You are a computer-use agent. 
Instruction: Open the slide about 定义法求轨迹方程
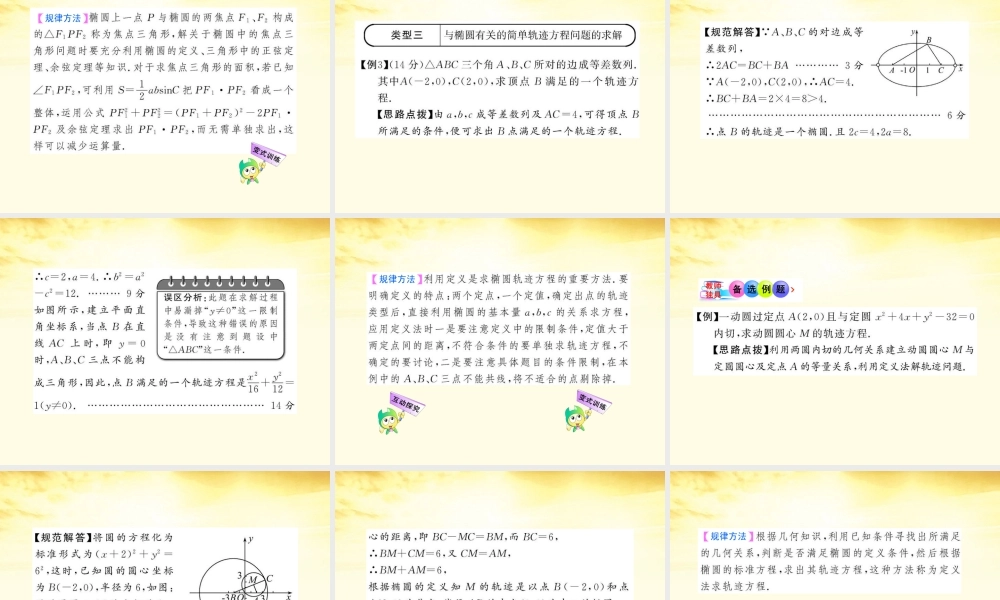coord(835,536)
